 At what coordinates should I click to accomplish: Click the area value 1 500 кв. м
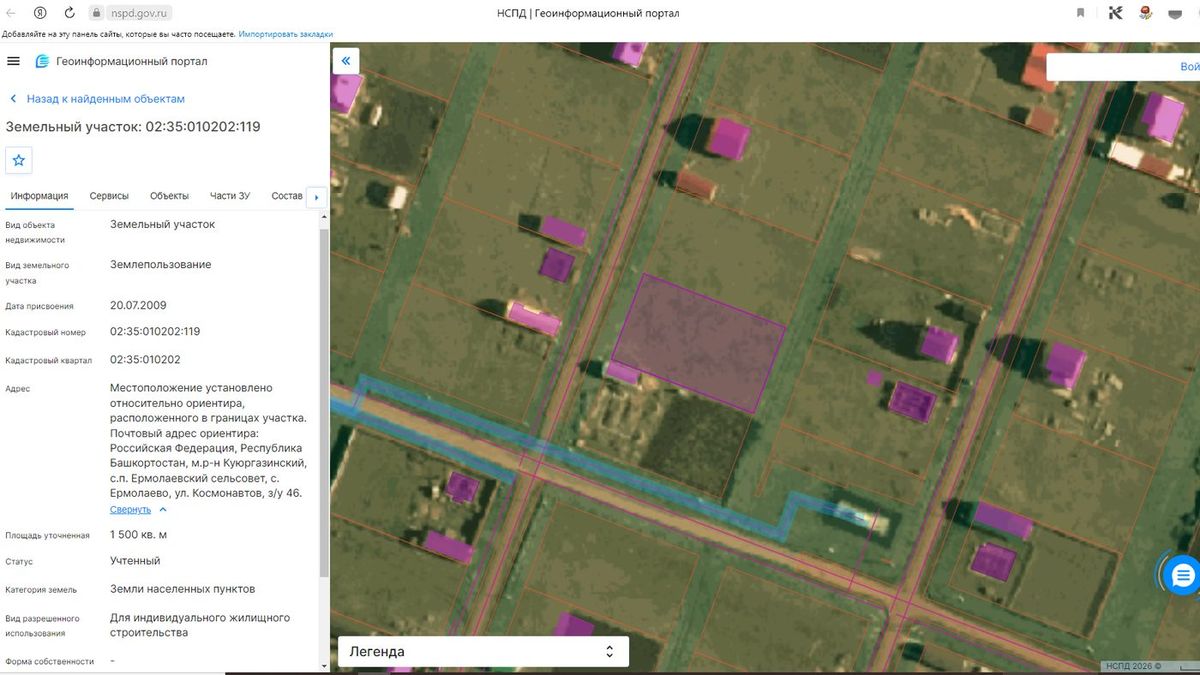click(x=139, y=535)
